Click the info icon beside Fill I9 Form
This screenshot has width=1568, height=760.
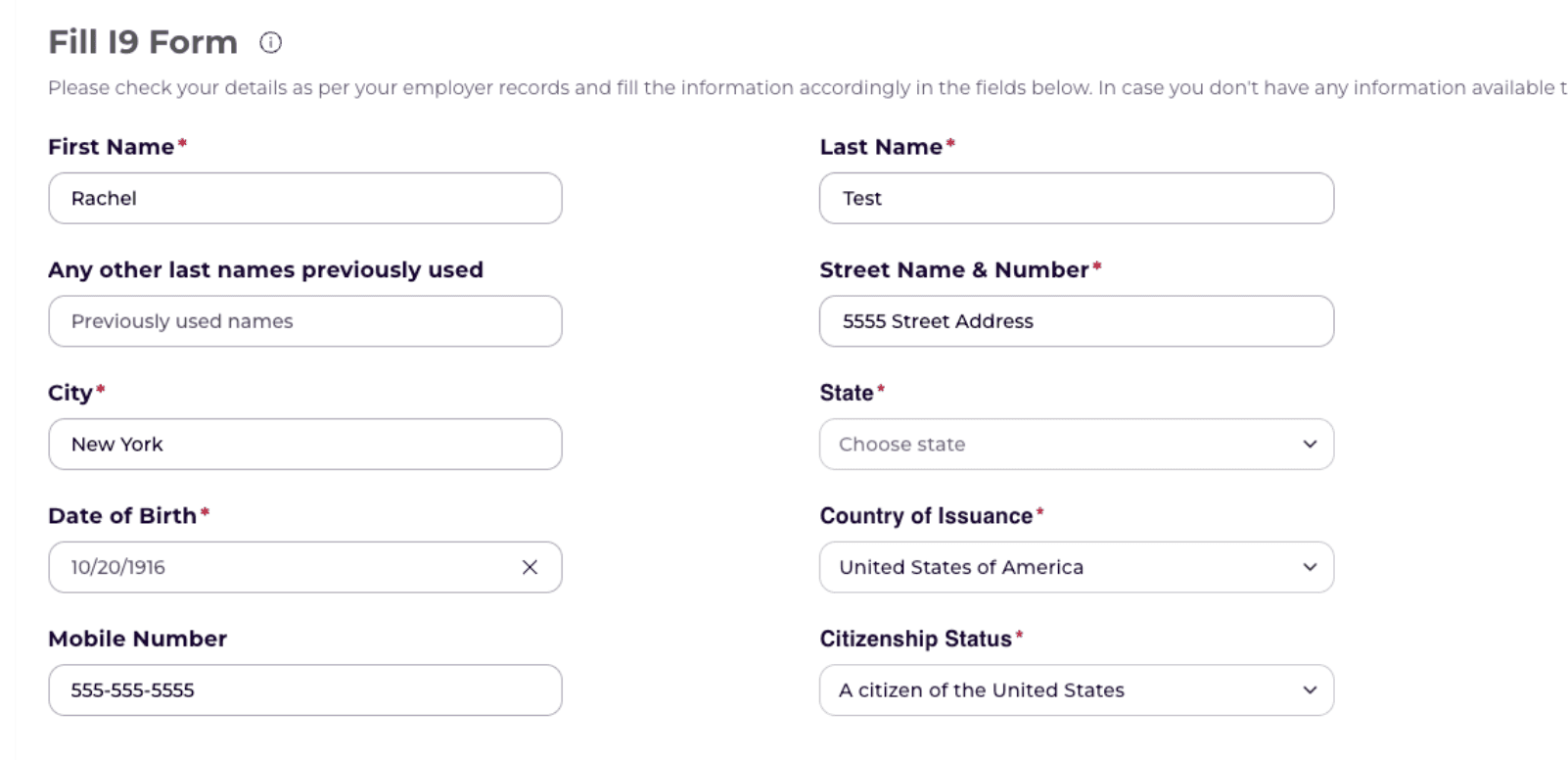click(x=271, y=42)
